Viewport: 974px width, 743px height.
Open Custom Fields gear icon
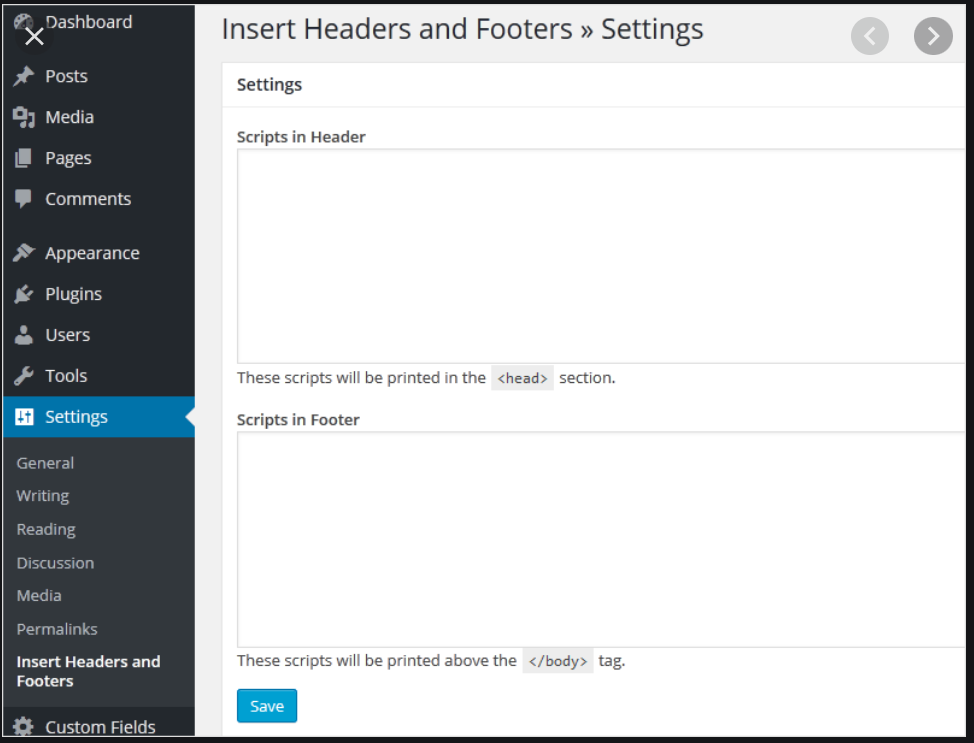[x=24, y=726]
